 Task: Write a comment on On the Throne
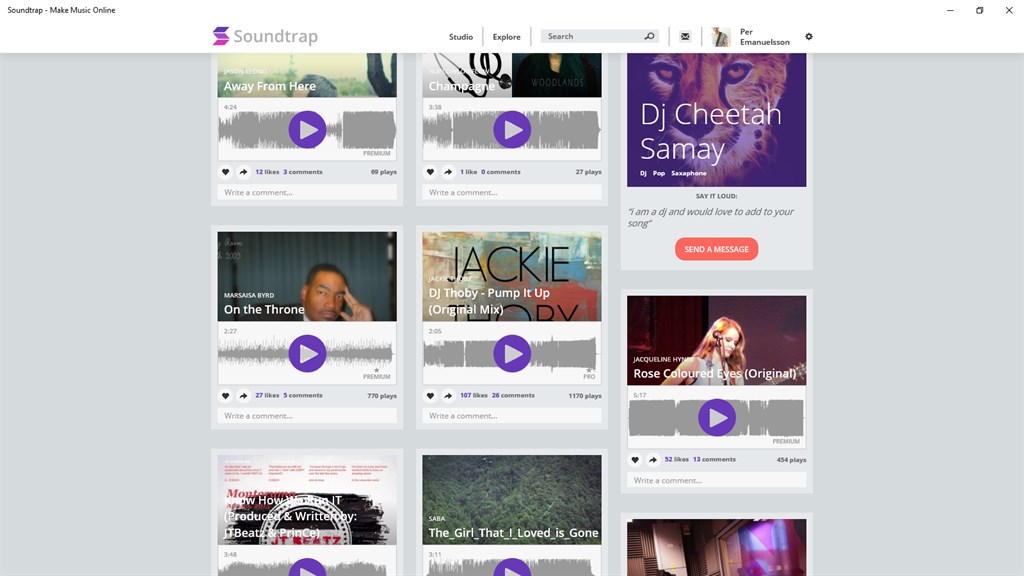307,415
